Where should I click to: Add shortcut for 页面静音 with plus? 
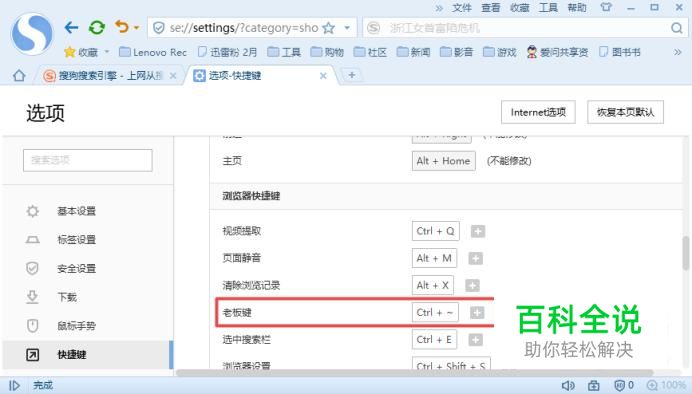coord(475,259)
